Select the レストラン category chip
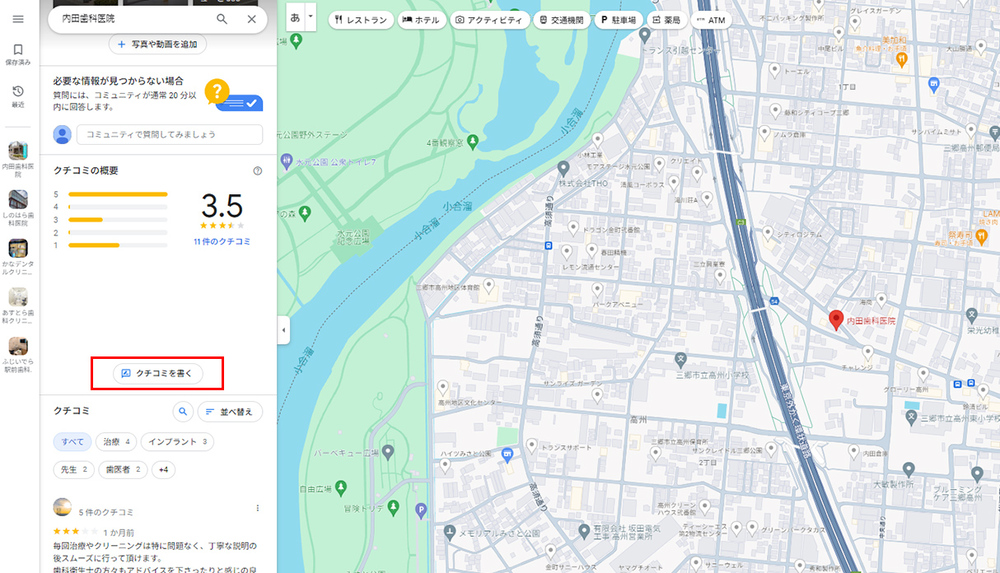The height and width of the screenshot is (573, 1000). (x=361, y=20)
